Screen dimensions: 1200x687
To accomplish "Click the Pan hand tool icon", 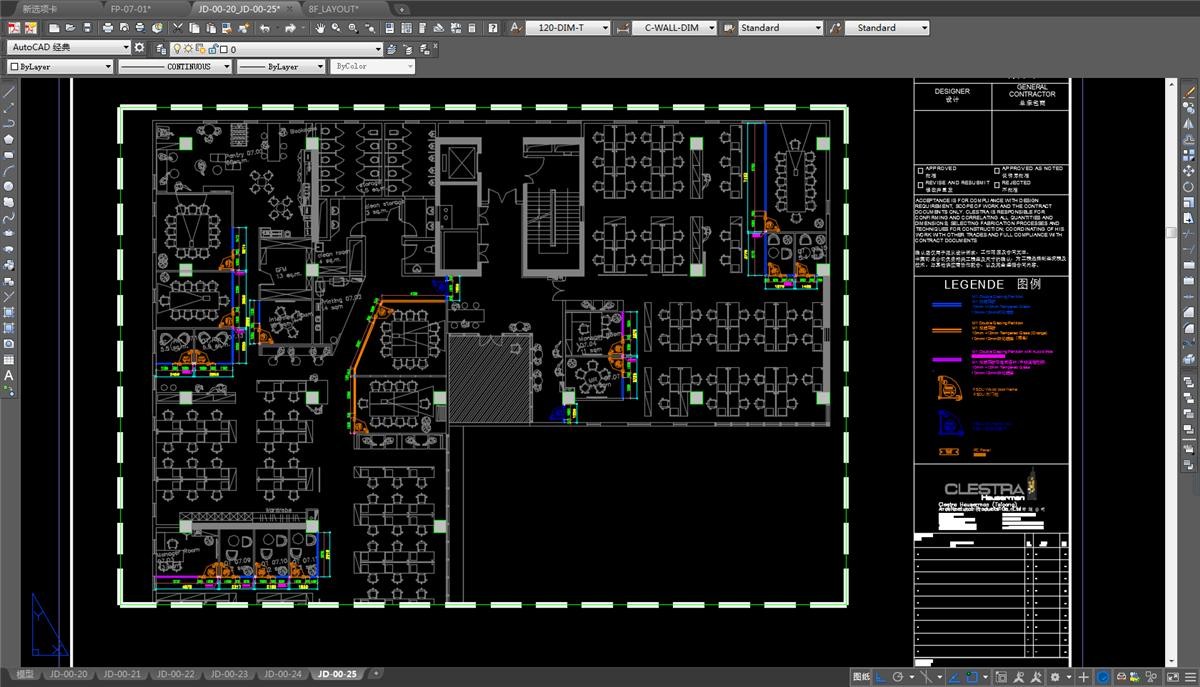I will pos(321,28).
